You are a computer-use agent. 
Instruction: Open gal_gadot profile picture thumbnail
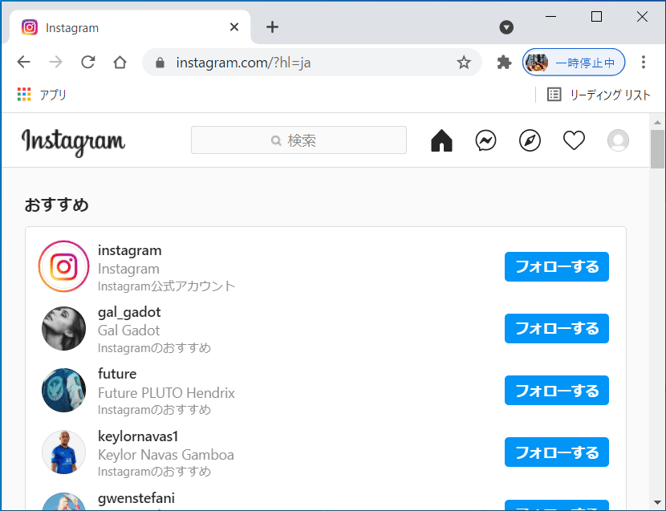click(x=63, y=329)
